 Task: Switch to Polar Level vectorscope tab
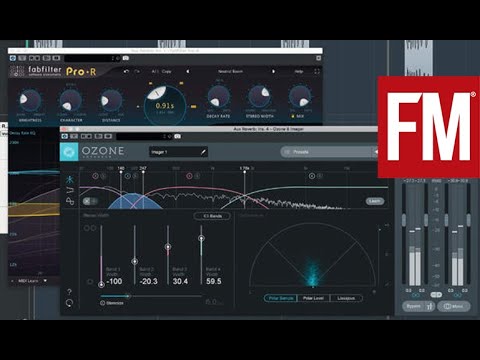313,298
